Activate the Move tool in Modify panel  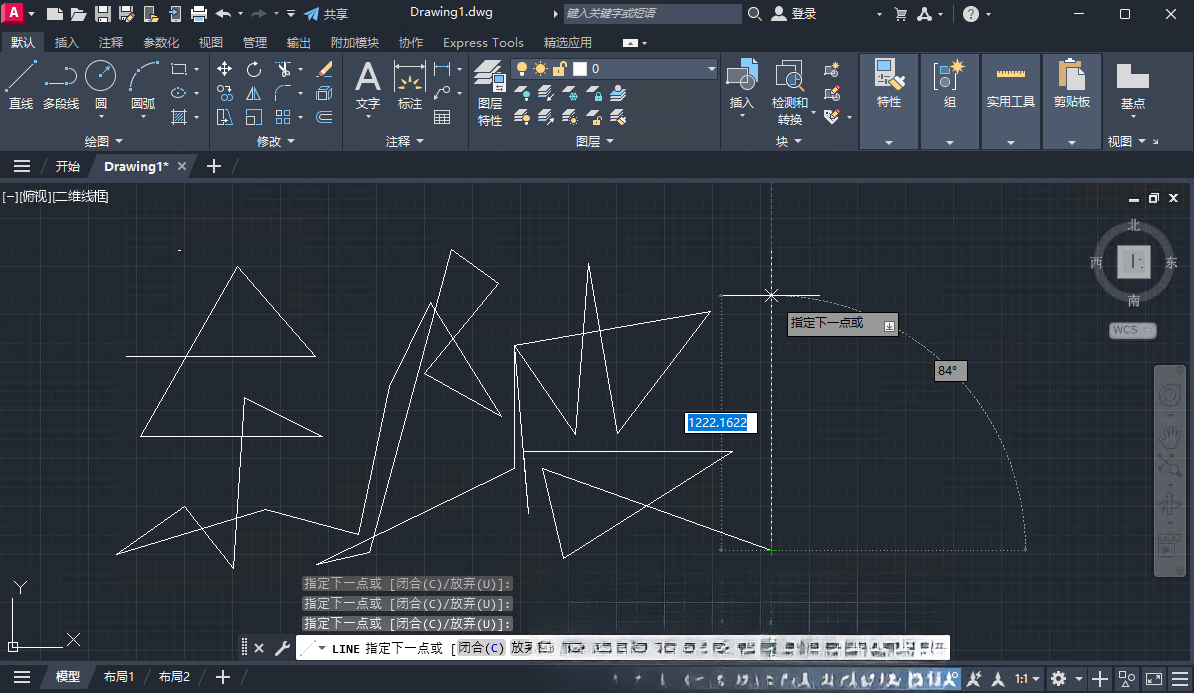coord(225,69)
